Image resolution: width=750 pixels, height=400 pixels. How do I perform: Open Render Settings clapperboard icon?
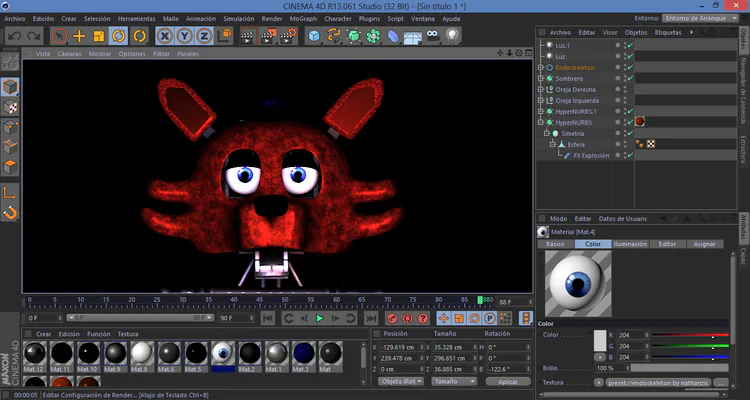click(289, 36)
